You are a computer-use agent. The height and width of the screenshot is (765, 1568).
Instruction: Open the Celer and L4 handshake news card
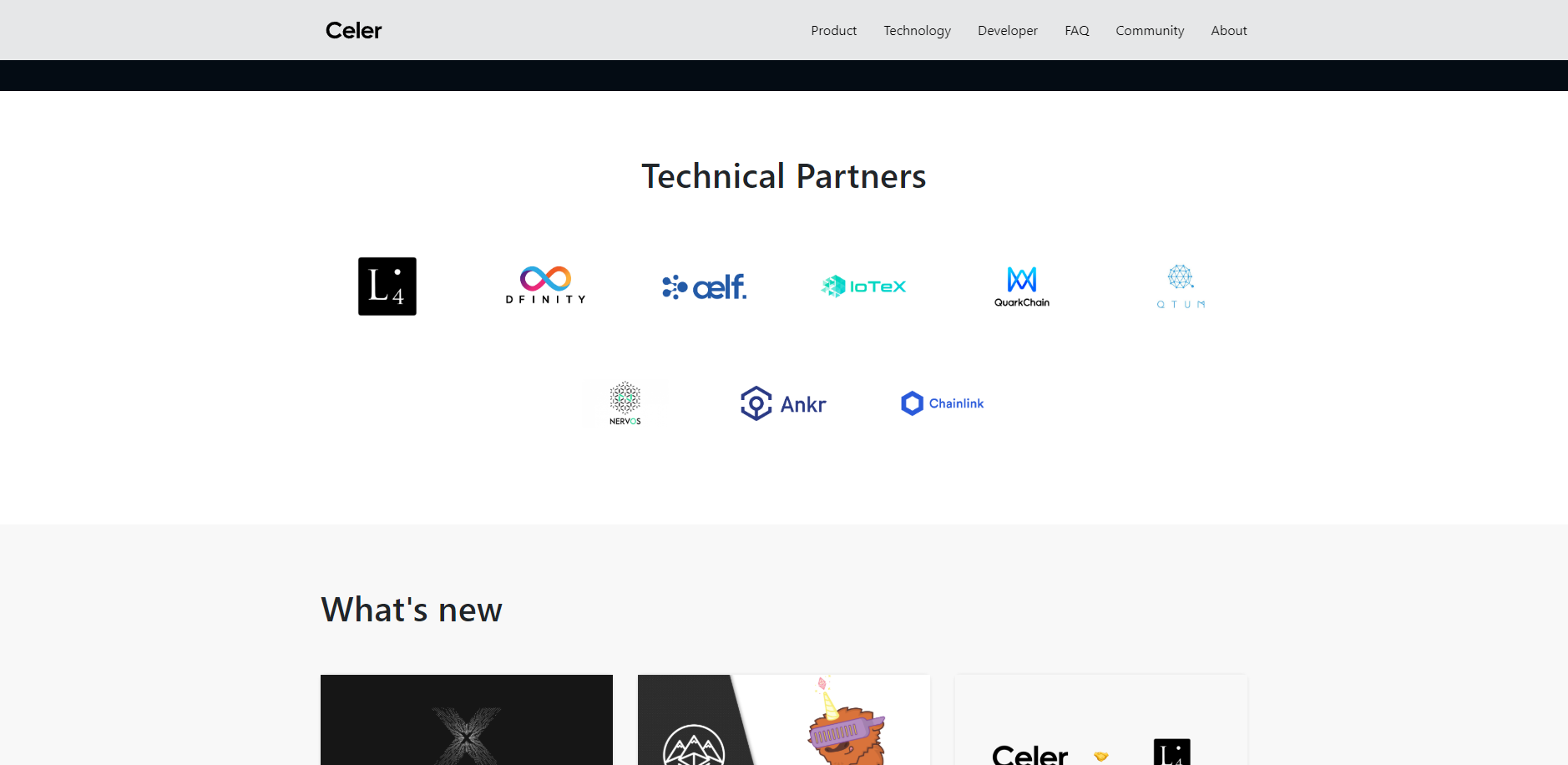[x=1101, y=720]
